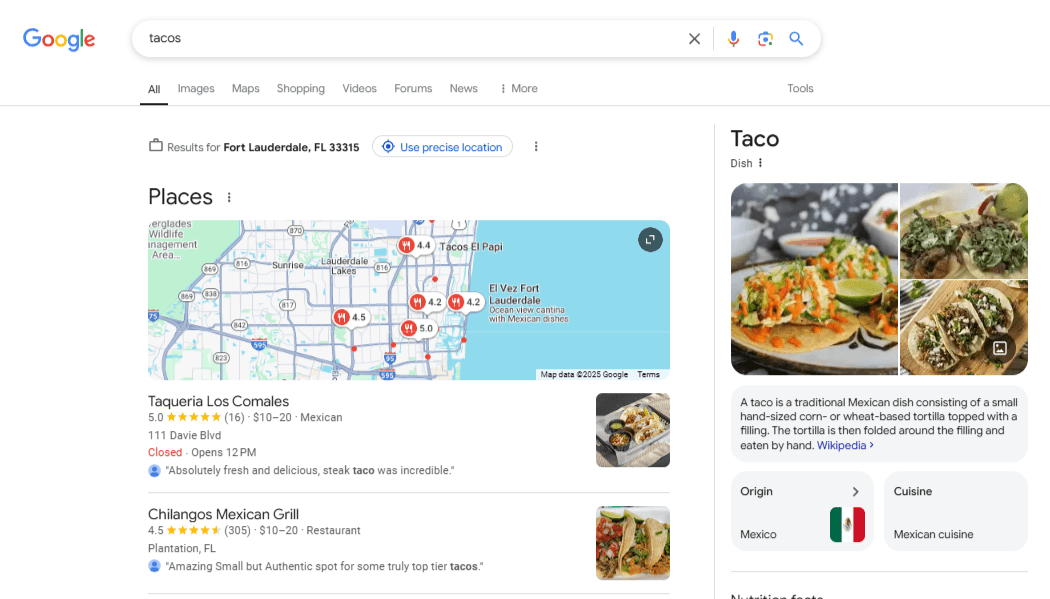1050x599 pixels.
Task: Switch to the Shopping tab
Action: (301, 88)
